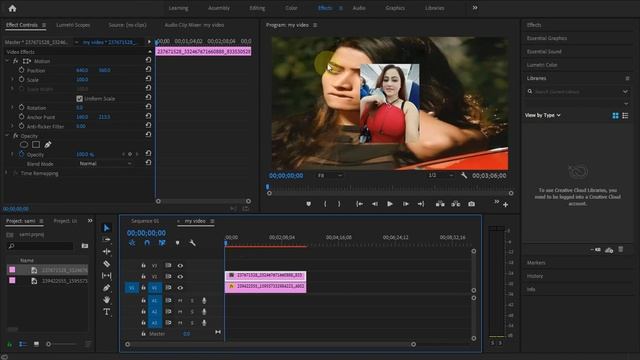Toggle Snap in timeline
Image resolution: width=640 pixels, height=360 pixels.
(147, 243)
